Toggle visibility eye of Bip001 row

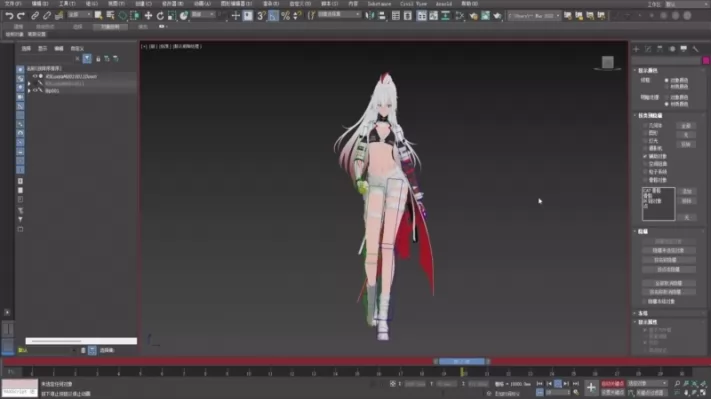(35, 91)
